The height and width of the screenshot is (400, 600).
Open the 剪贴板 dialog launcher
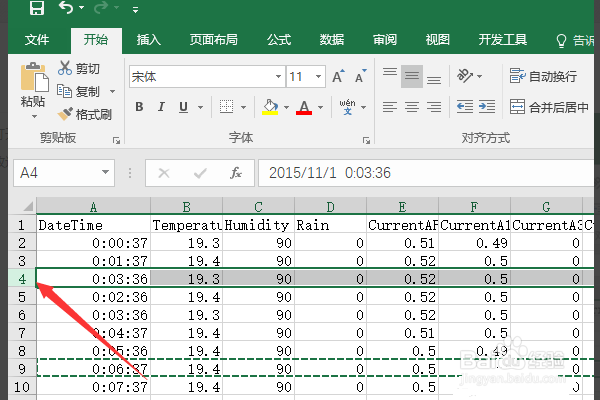coord(116,141)
